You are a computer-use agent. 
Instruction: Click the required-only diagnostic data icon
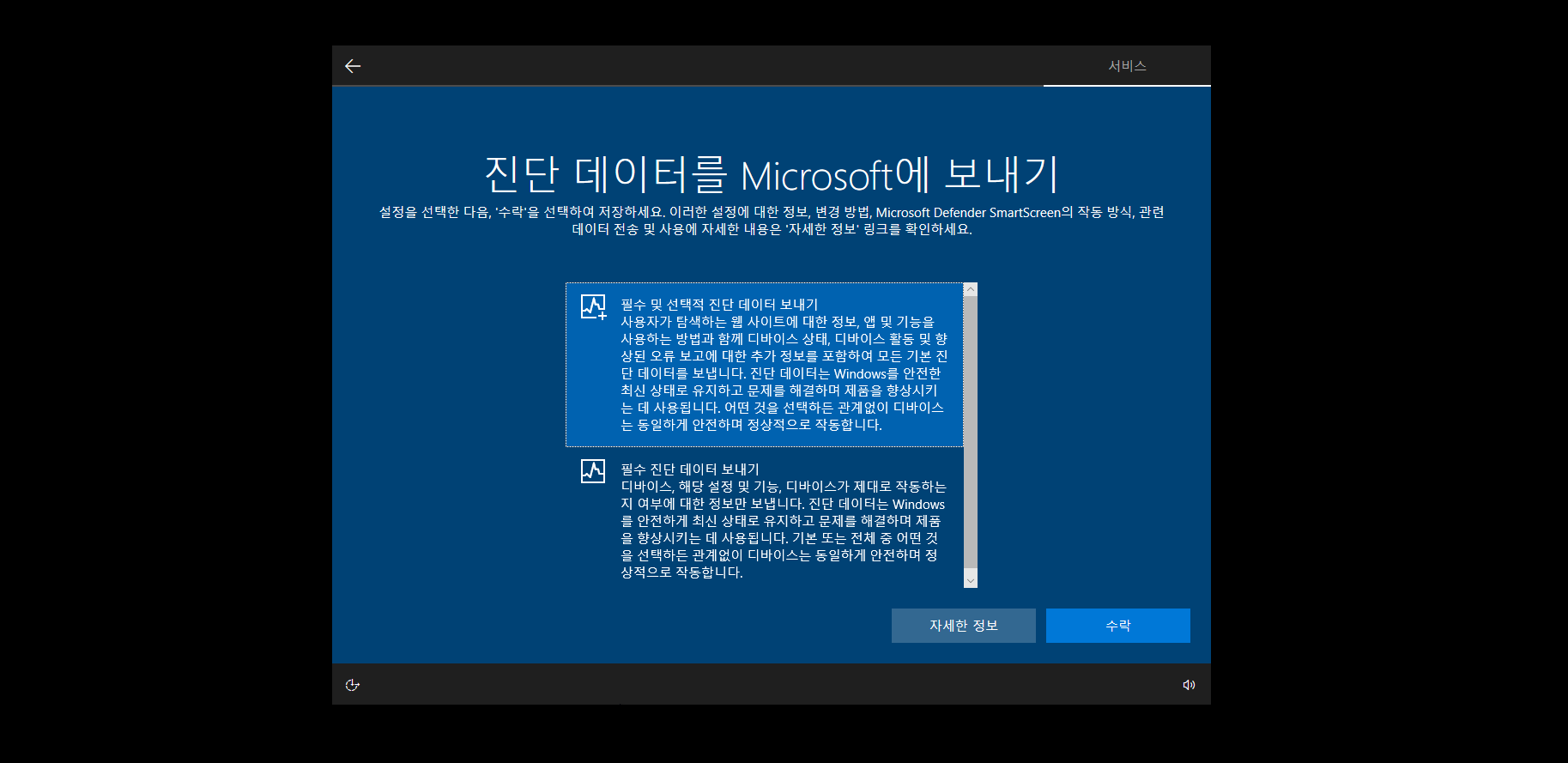click(x=593, y=470)
